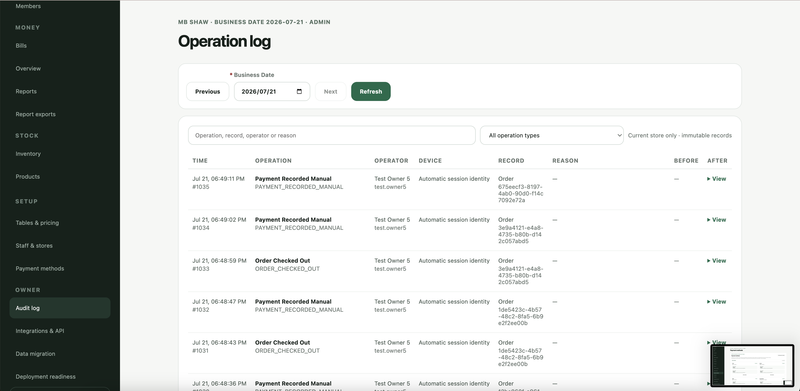This screenshot has width=800, height=391.
Task: Click Automatic session identity in row #1033
Action: tap(454, 260)
